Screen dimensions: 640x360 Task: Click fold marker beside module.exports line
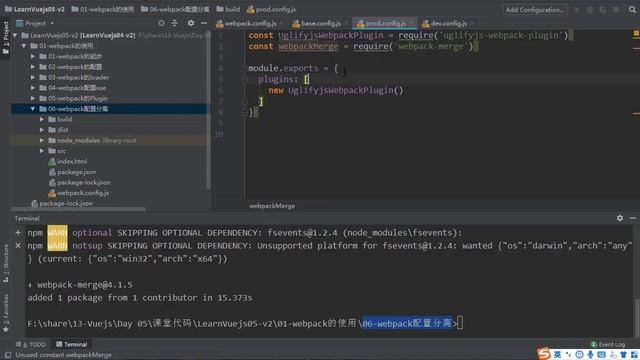[244, 68]
